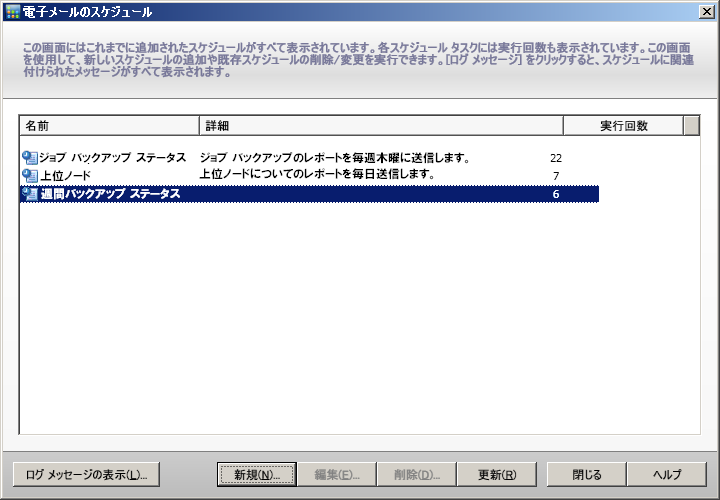Click the description 上位ノードについてのレポートを毎日送信します。
This screenshot has height=500, width=720.
pyautogui.click(x=317, y=174)
